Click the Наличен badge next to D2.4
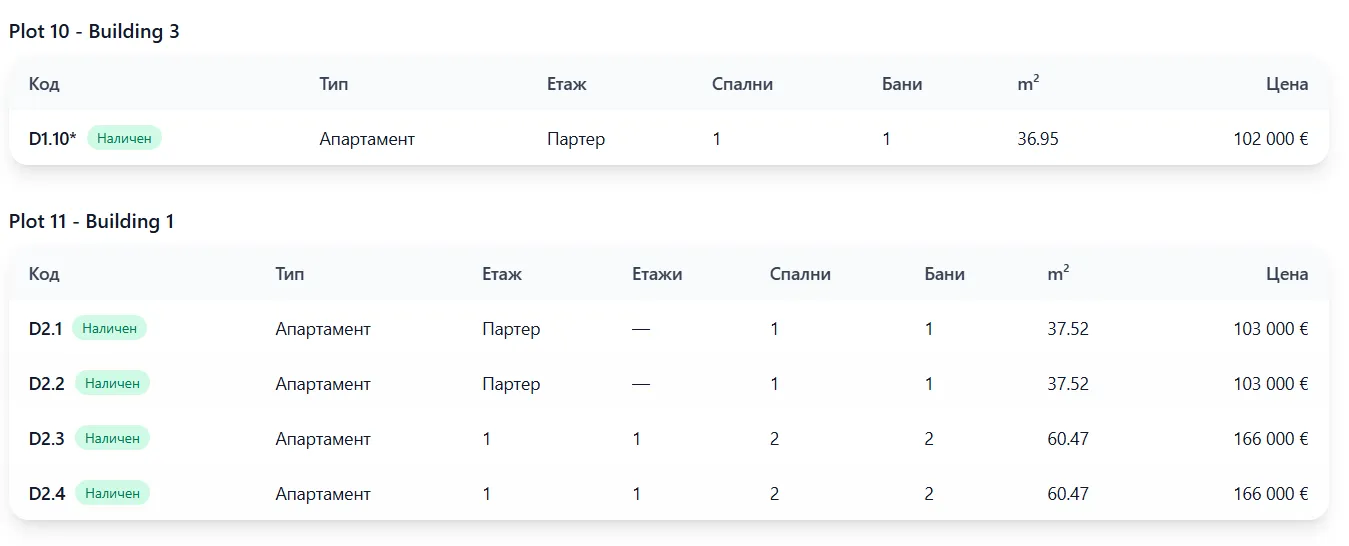Screen dimensions: 1349x546 (x=112, y=493)
